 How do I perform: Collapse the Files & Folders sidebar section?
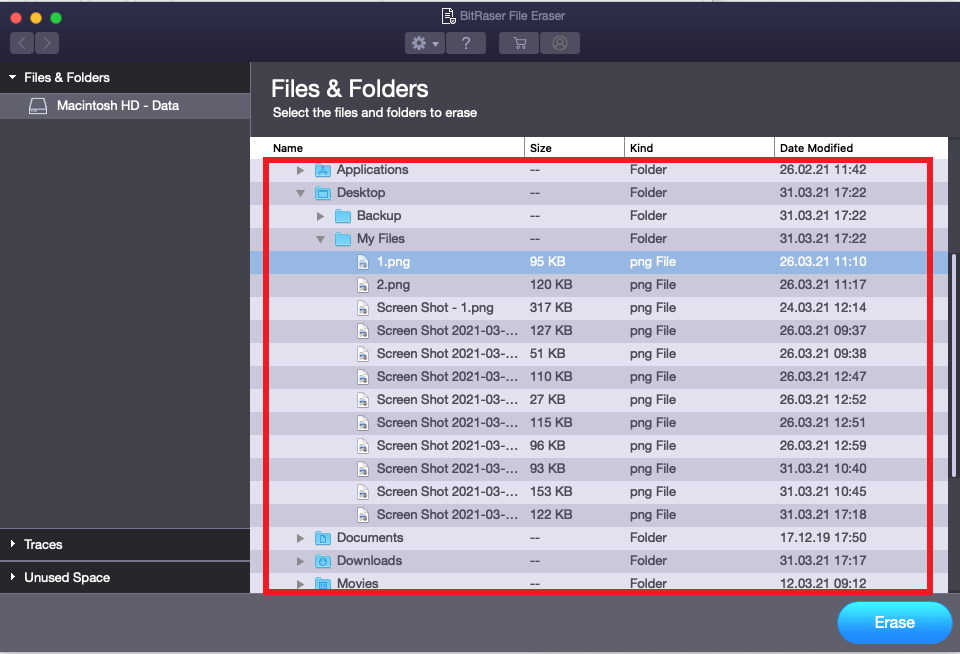[12, 77]
